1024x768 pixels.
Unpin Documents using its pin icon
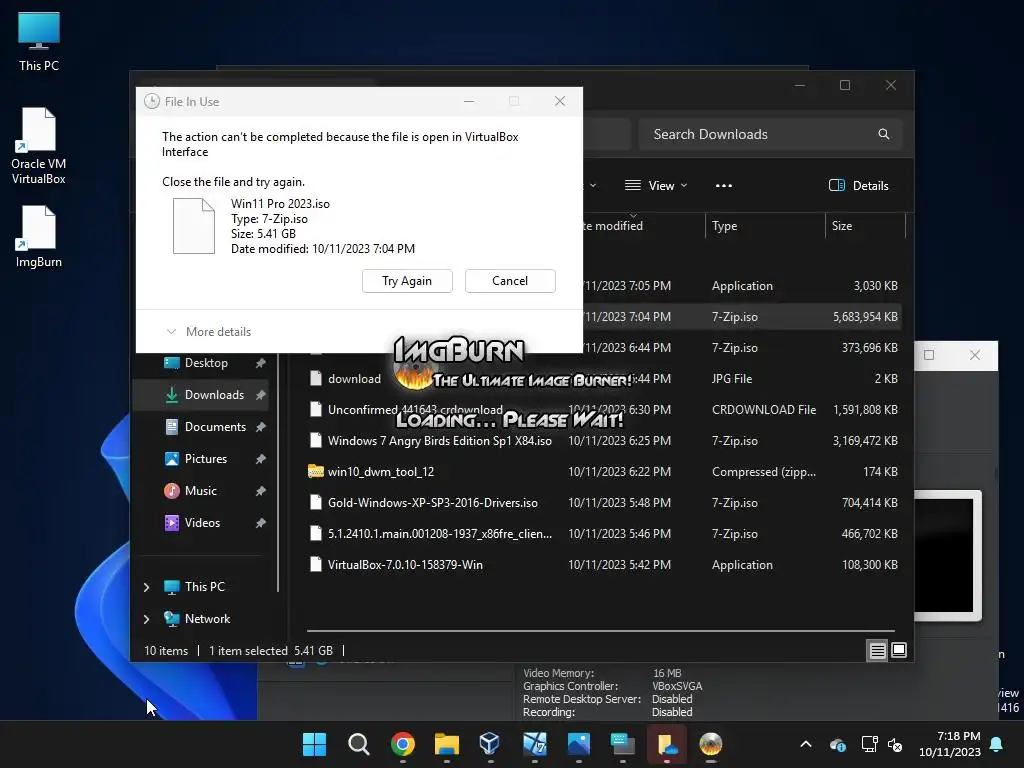(x=261, y=427)
